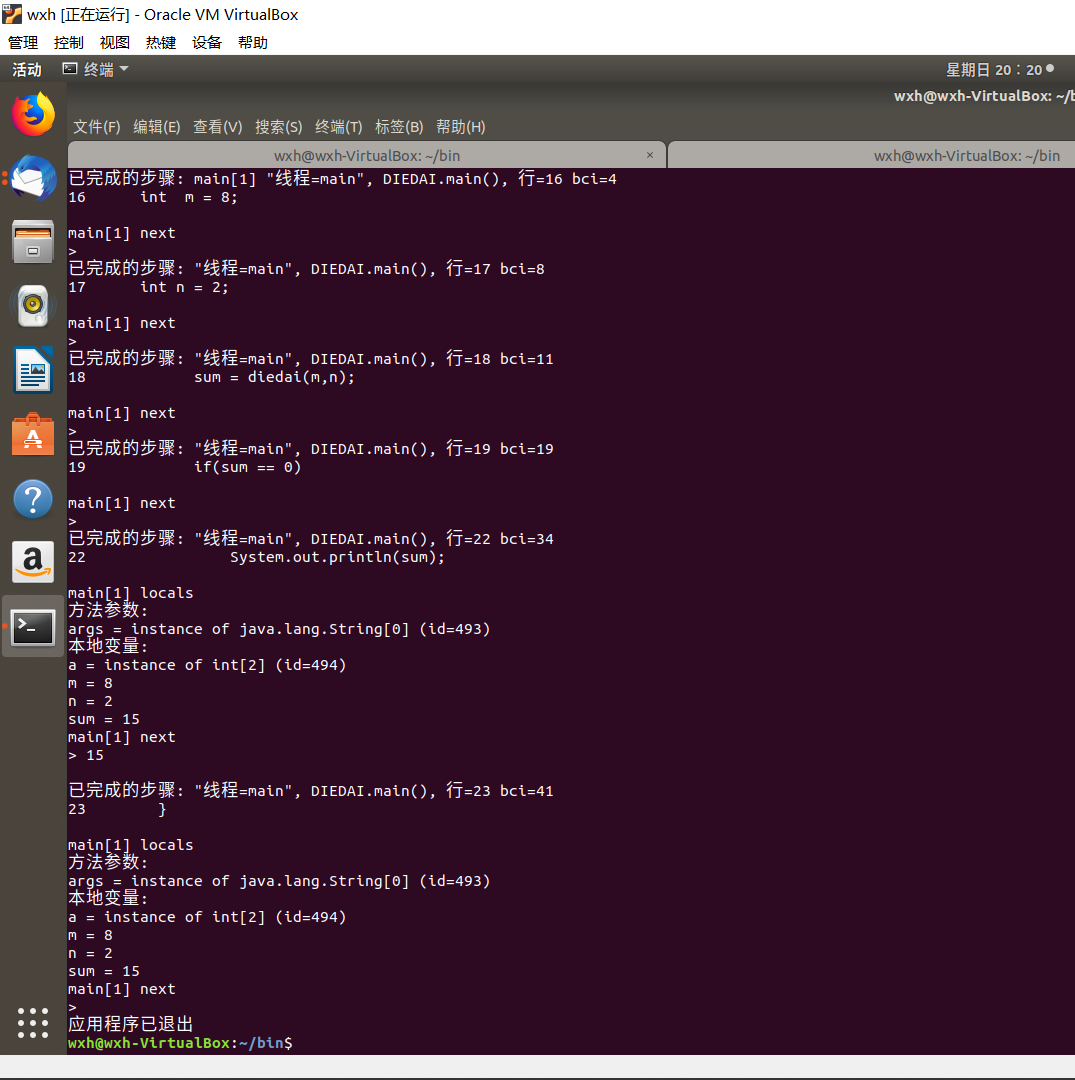This screenshot has height=1080, width=1075.
Task: Show all applications grid
Action: tap(33, 1023)
